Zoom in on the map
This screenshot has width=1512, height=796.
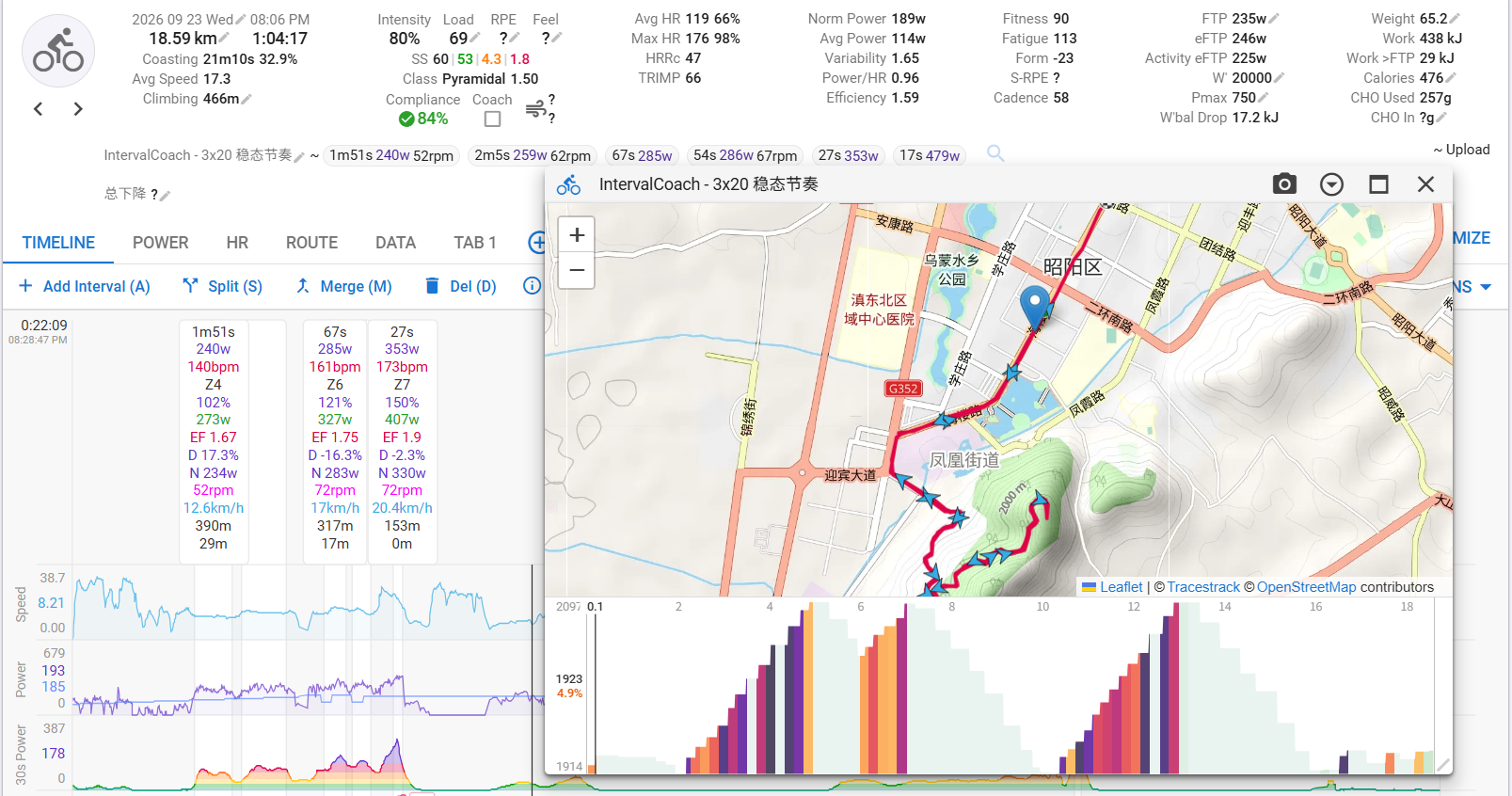tap(577, 235)
